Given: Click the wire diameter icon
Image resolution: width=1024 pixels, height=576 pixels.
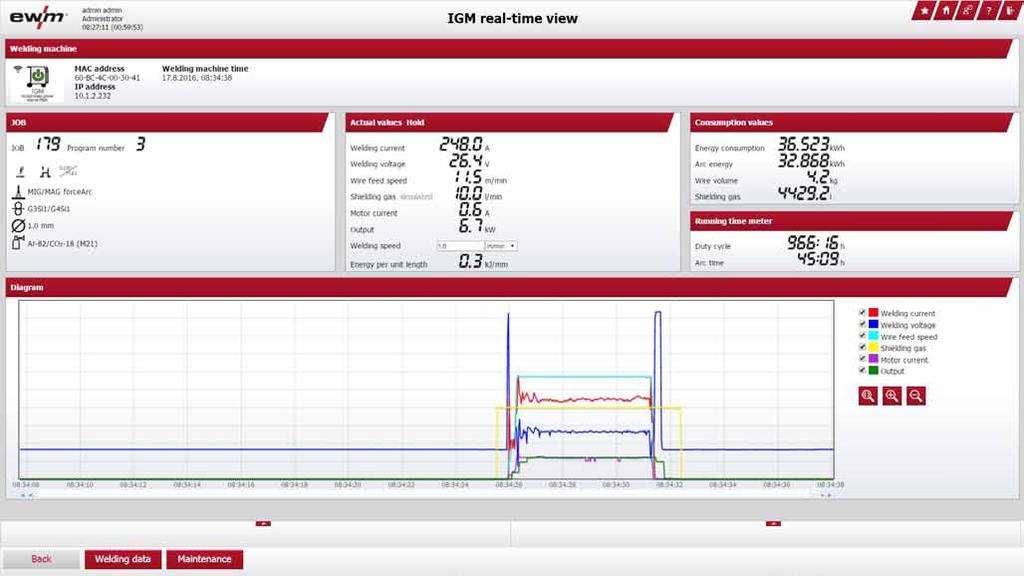Looking at the screenshot, I should [x=18, y=225].
